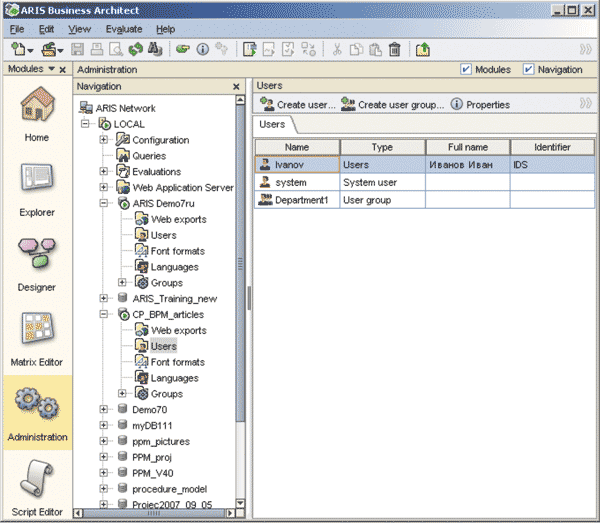
Task: Click the Refresh toolbar icon
Action: pos(135,49)
